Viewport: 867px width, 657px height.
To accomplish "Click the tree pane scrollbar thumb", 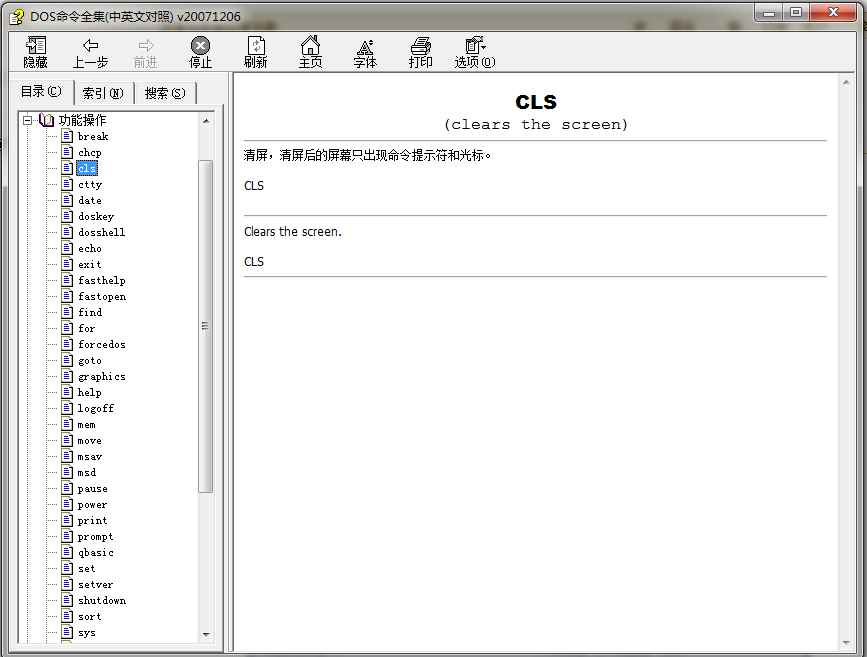I will pyautogui.click(x=206, y=326).
